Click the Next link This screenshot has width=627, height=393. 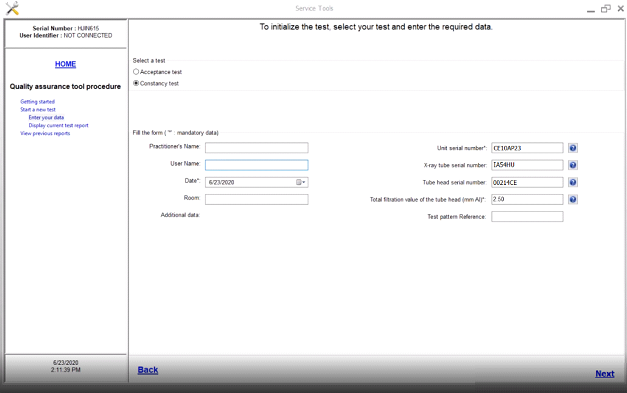pos(605,374)
